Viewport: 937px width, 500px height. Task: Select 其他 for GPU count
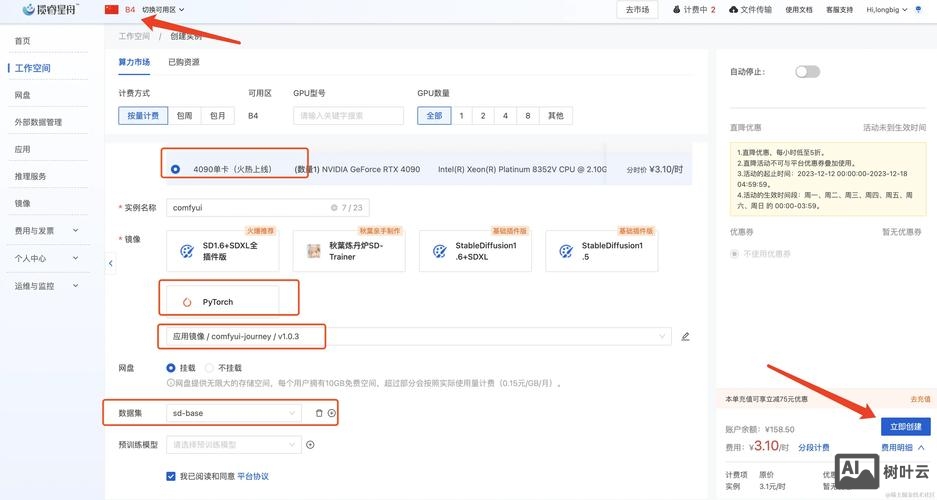click(x=556, y=116)
